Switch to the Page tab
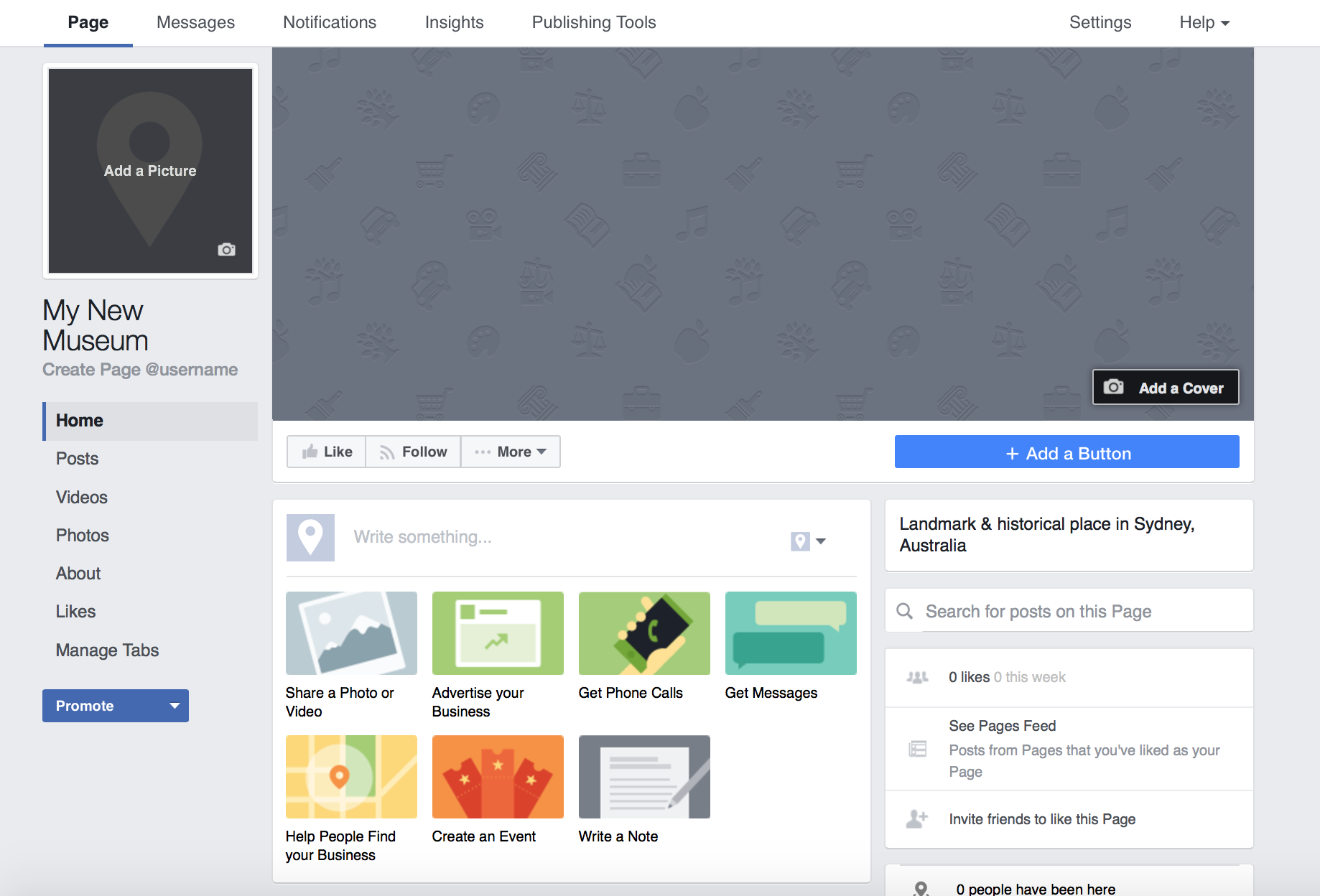 click(x=88, y=22)
